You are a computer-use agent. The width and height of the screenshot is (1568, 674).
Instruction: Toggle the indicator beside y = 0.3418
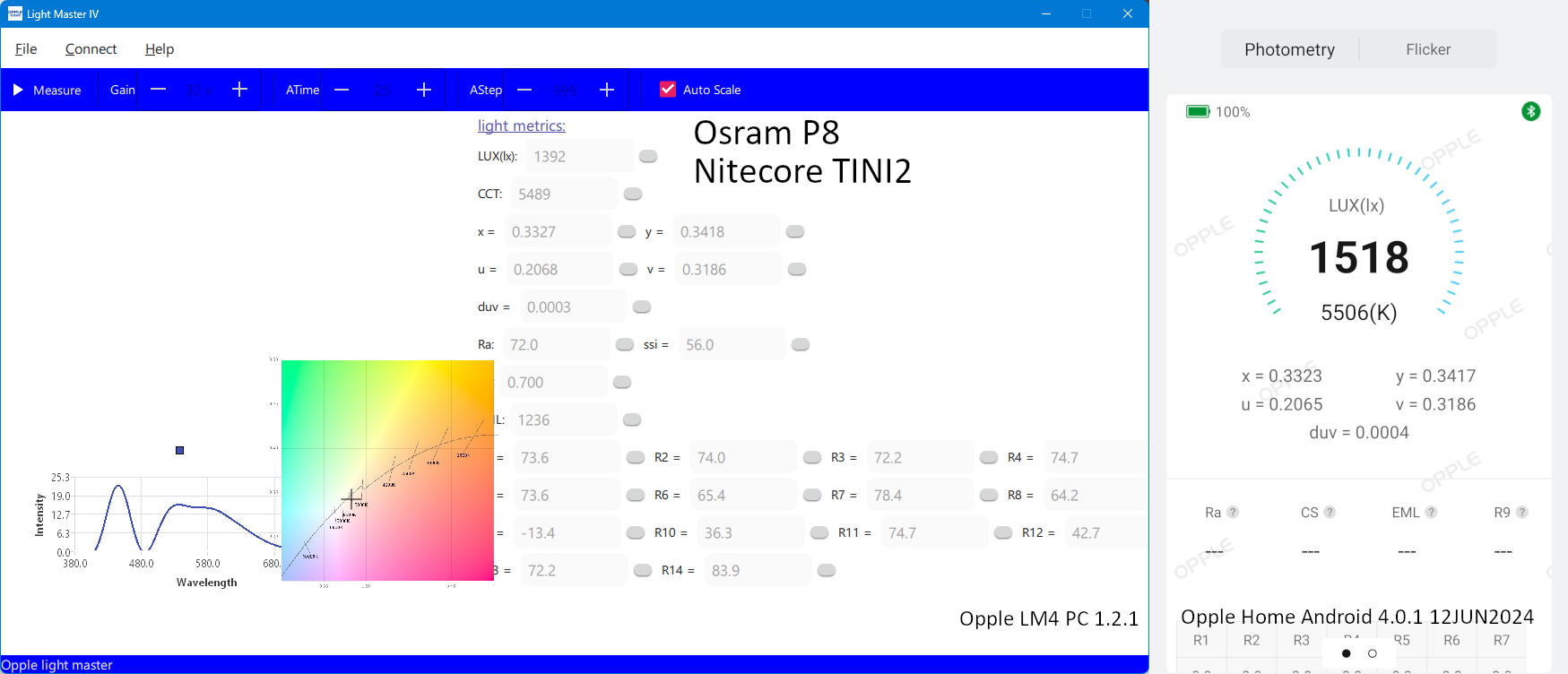(795, 231)
